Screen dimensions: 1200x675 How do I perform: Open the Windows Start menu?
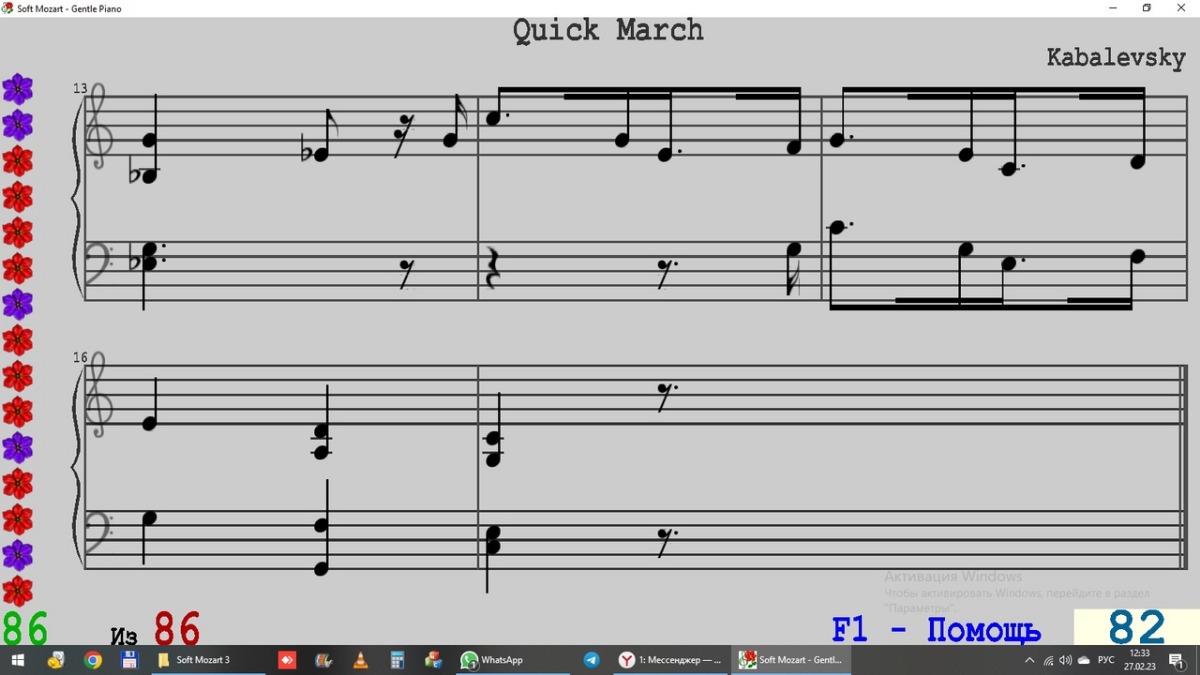[17, 660]
